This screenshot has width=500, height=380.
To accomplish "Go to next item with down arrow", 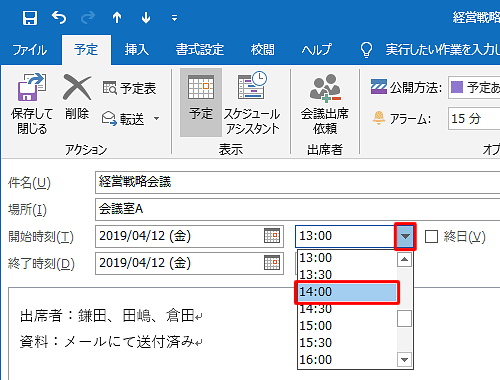I will 146,17.
